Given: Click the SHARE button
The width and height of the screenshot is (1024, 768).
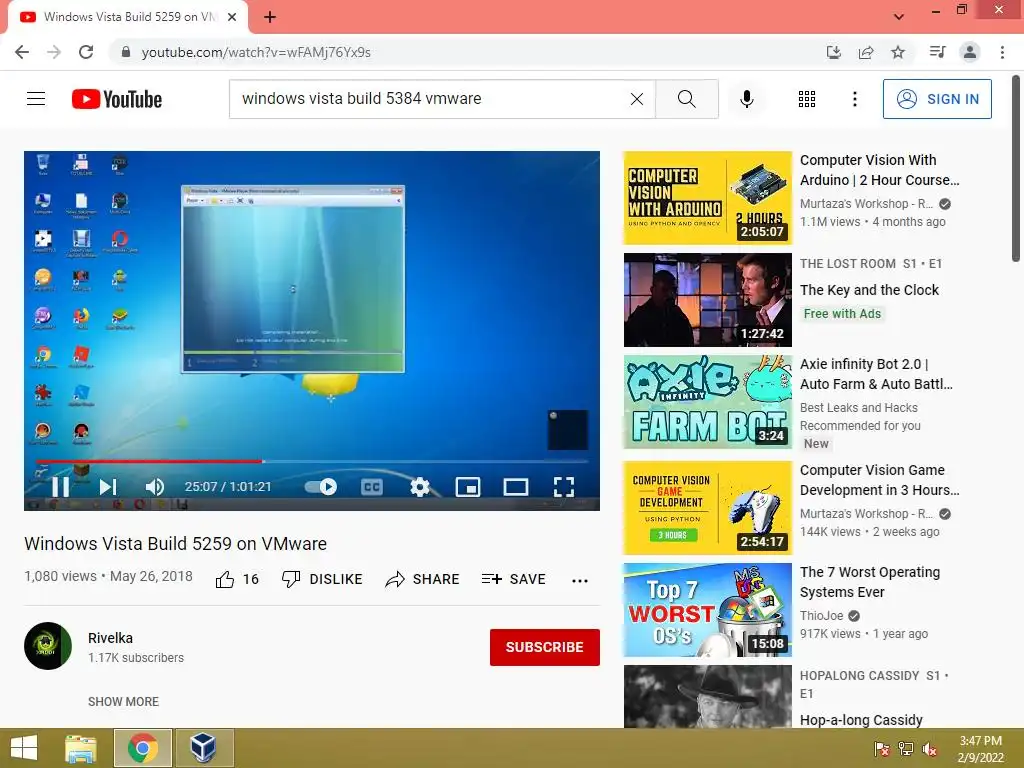Looking at the screenshot, I should click(x=423, y=579).
